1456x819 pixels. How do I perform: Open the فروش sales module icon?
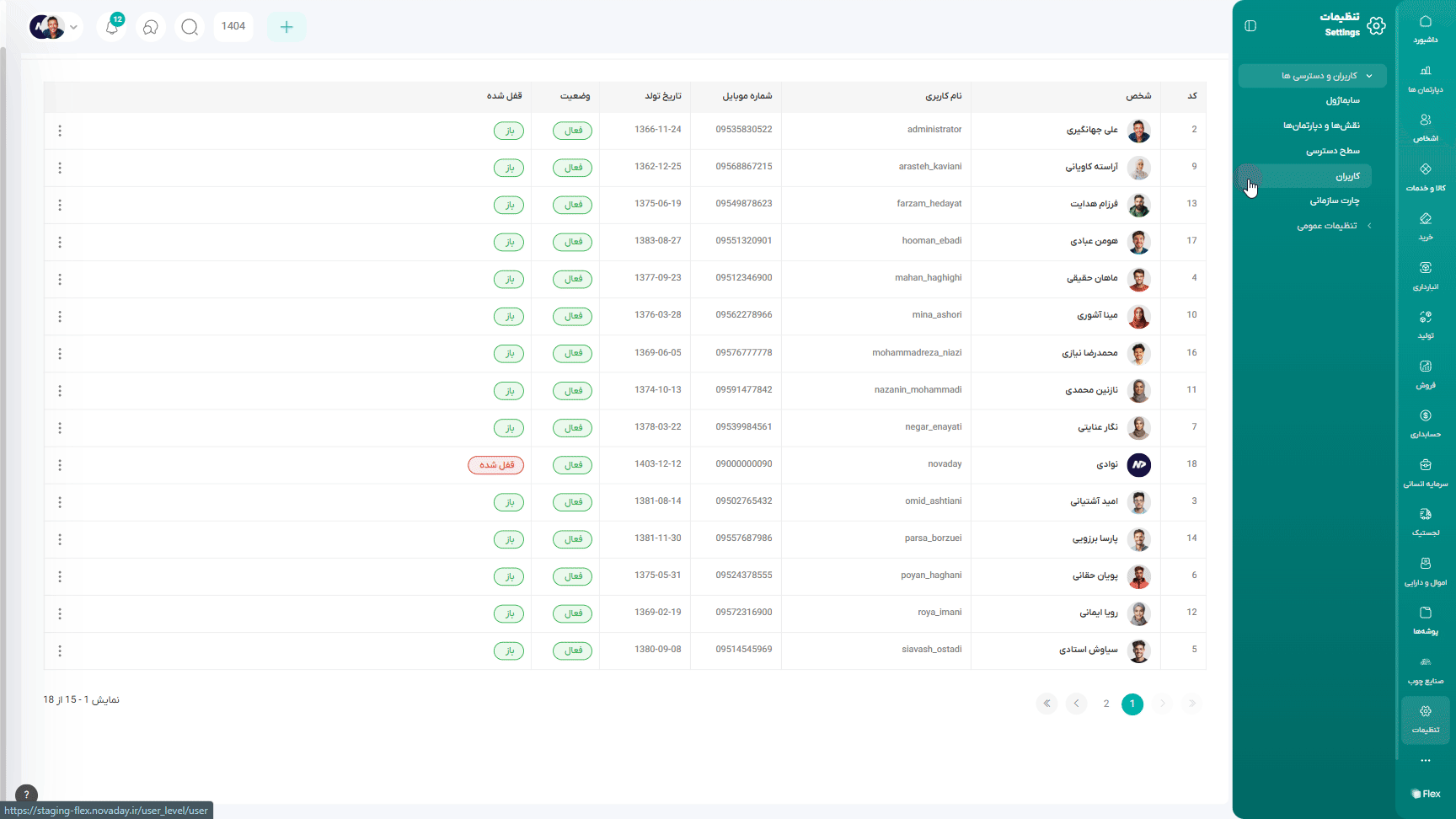(x=1425, y=373)
